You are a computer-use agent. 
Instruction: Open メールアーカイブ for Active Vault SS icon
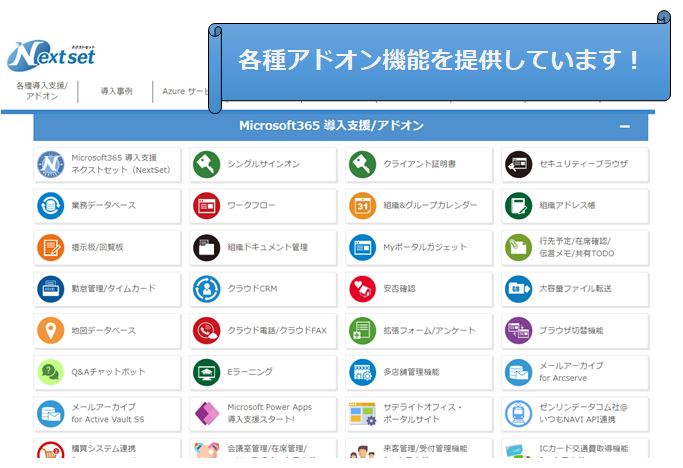(51, 414)
